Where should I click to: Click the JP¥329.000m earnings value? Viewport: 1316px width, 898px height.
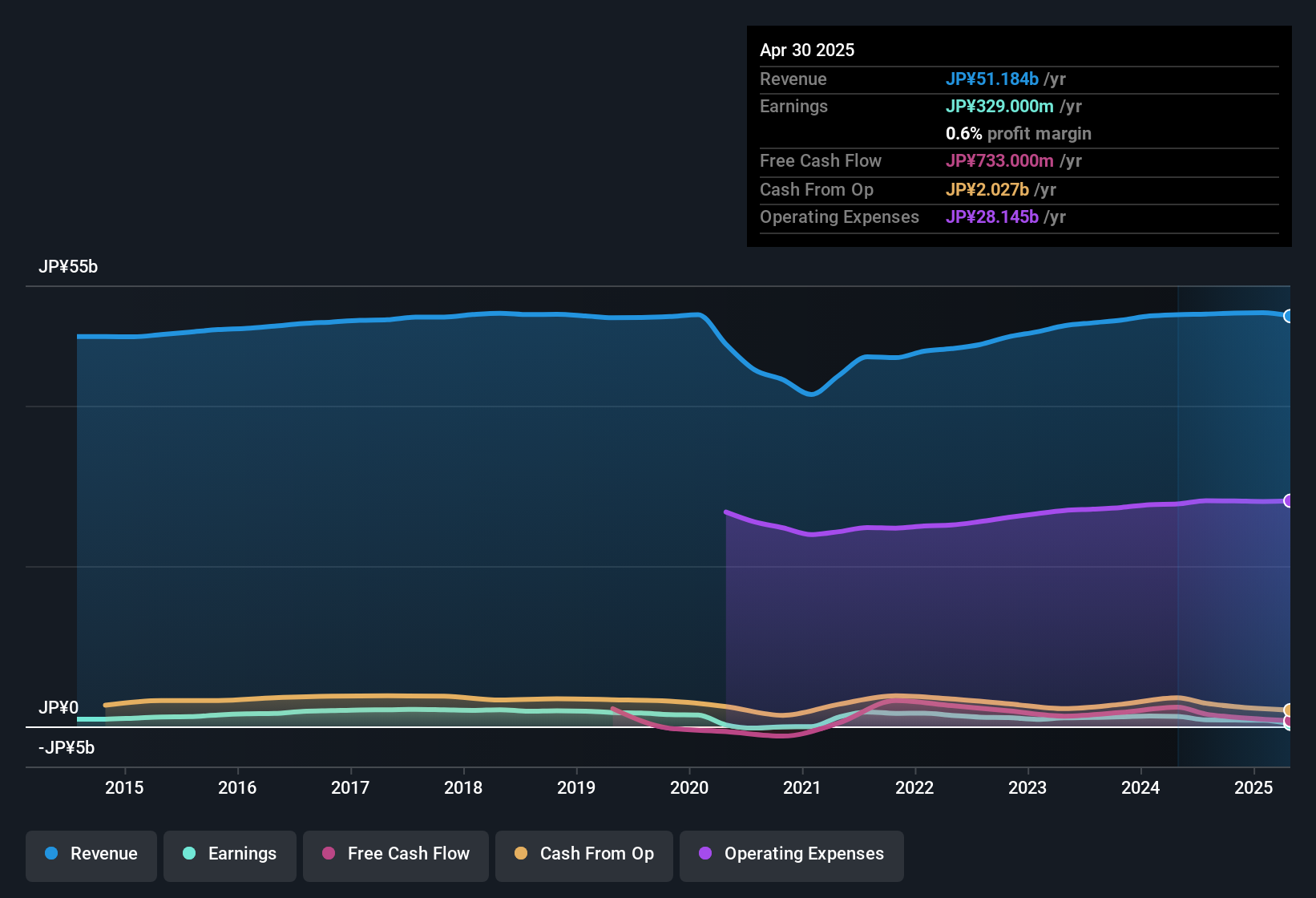[999, 106]
